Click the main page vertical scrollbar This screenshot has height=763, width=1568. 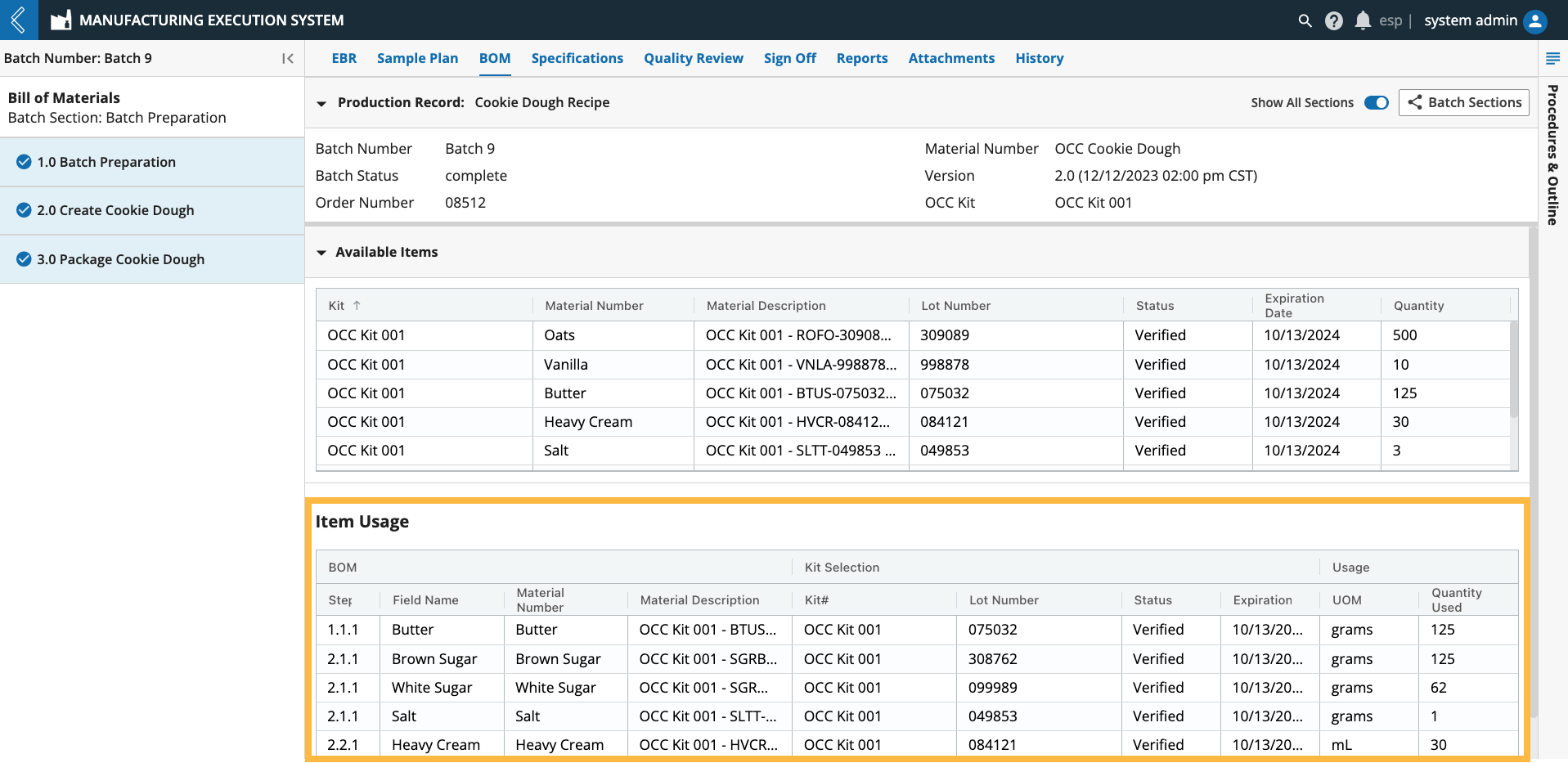coord(1534,471)
